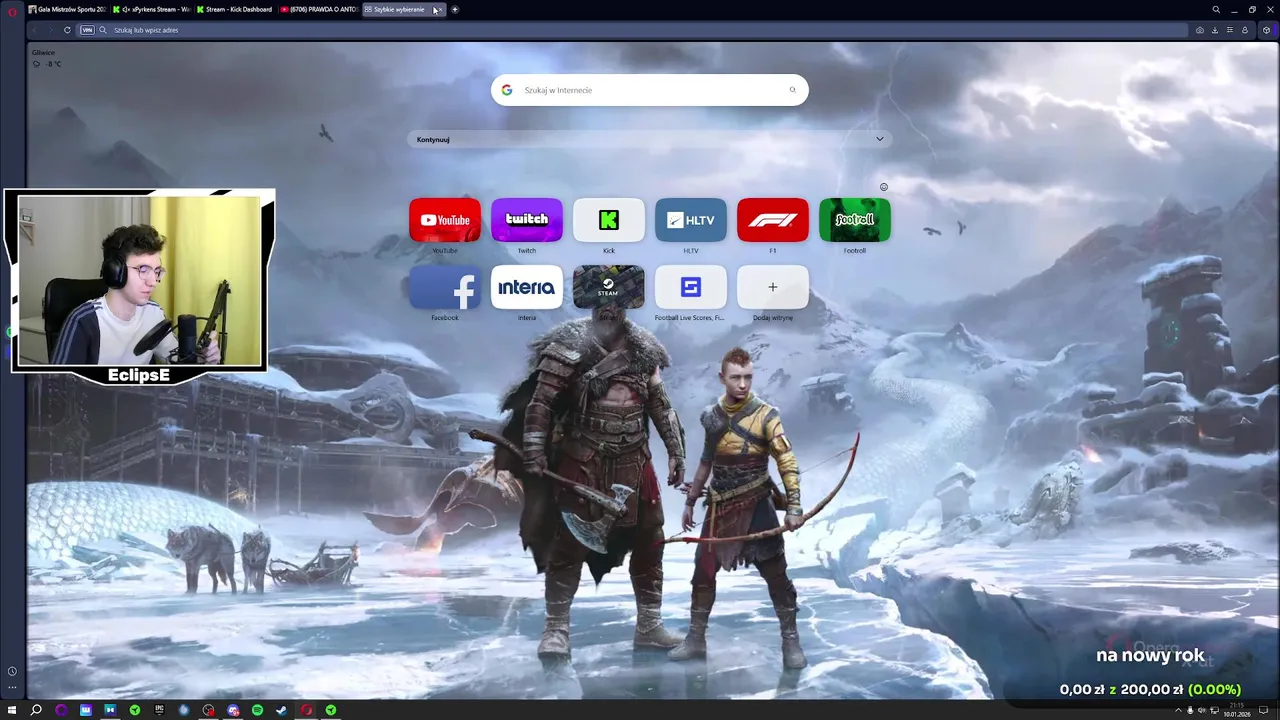Click the snapshot camera icon in the toolbar
This screenshot has height=720, width=1280.
tap(1200, 30)
